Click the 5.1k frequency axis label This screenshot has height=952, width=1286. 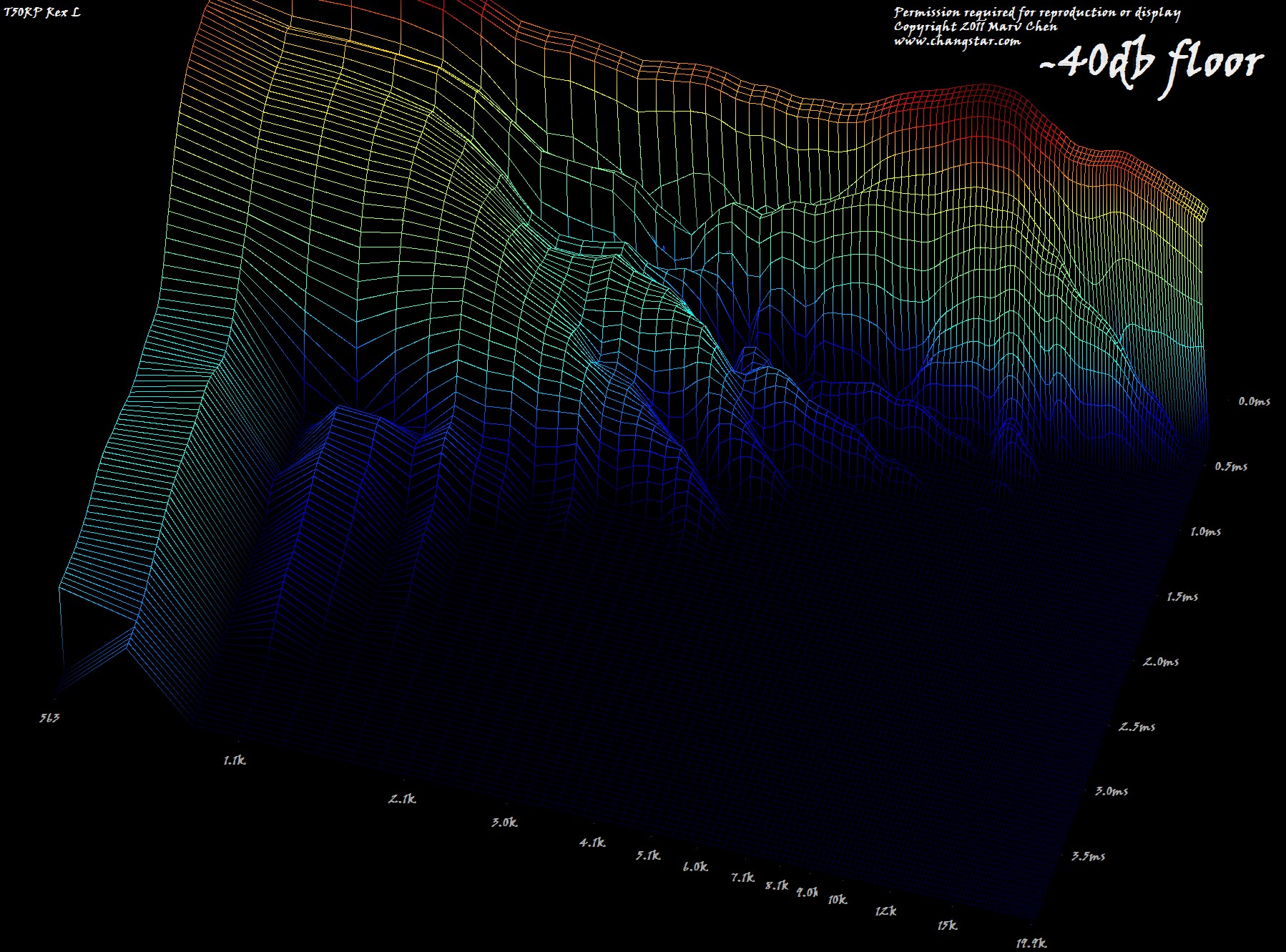[x=648, y=855]
